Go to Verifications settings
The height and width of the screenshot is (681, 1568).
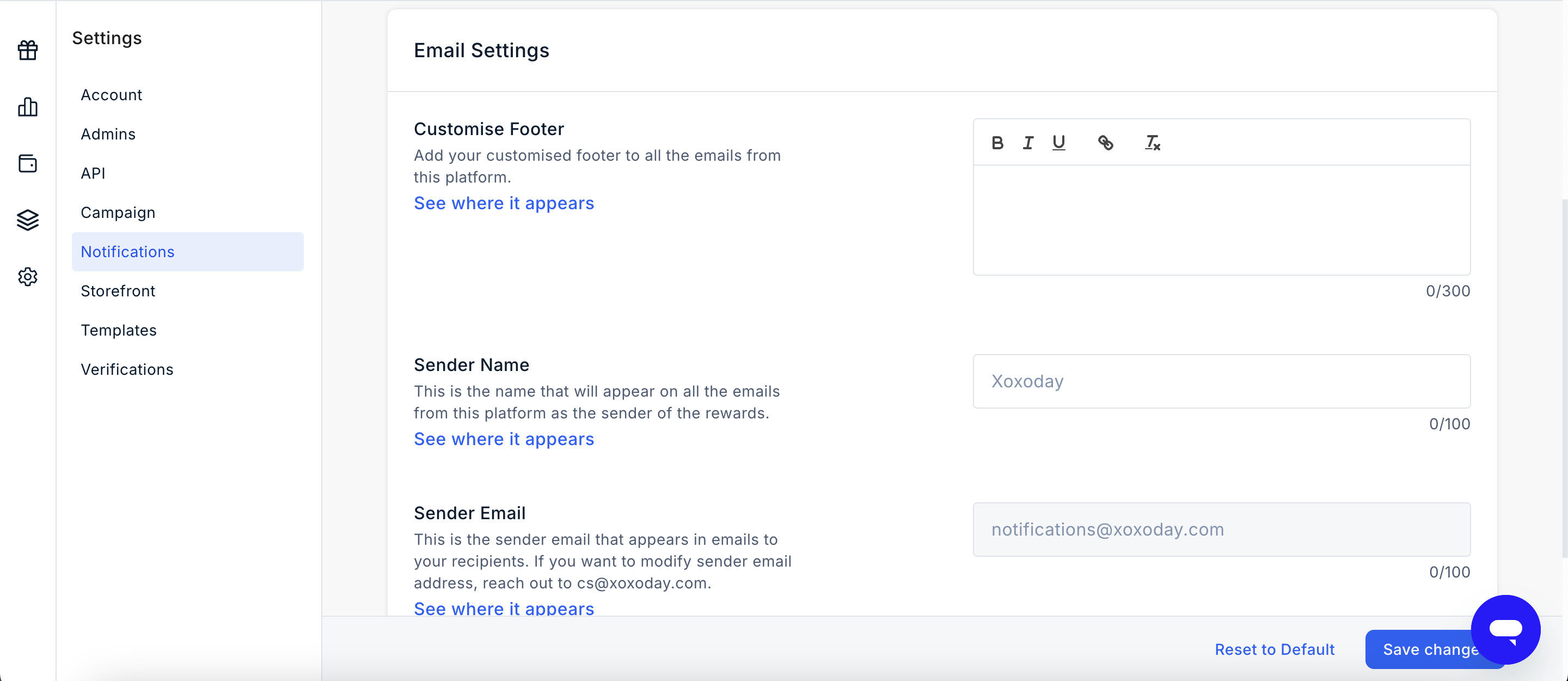pos(127,370)
